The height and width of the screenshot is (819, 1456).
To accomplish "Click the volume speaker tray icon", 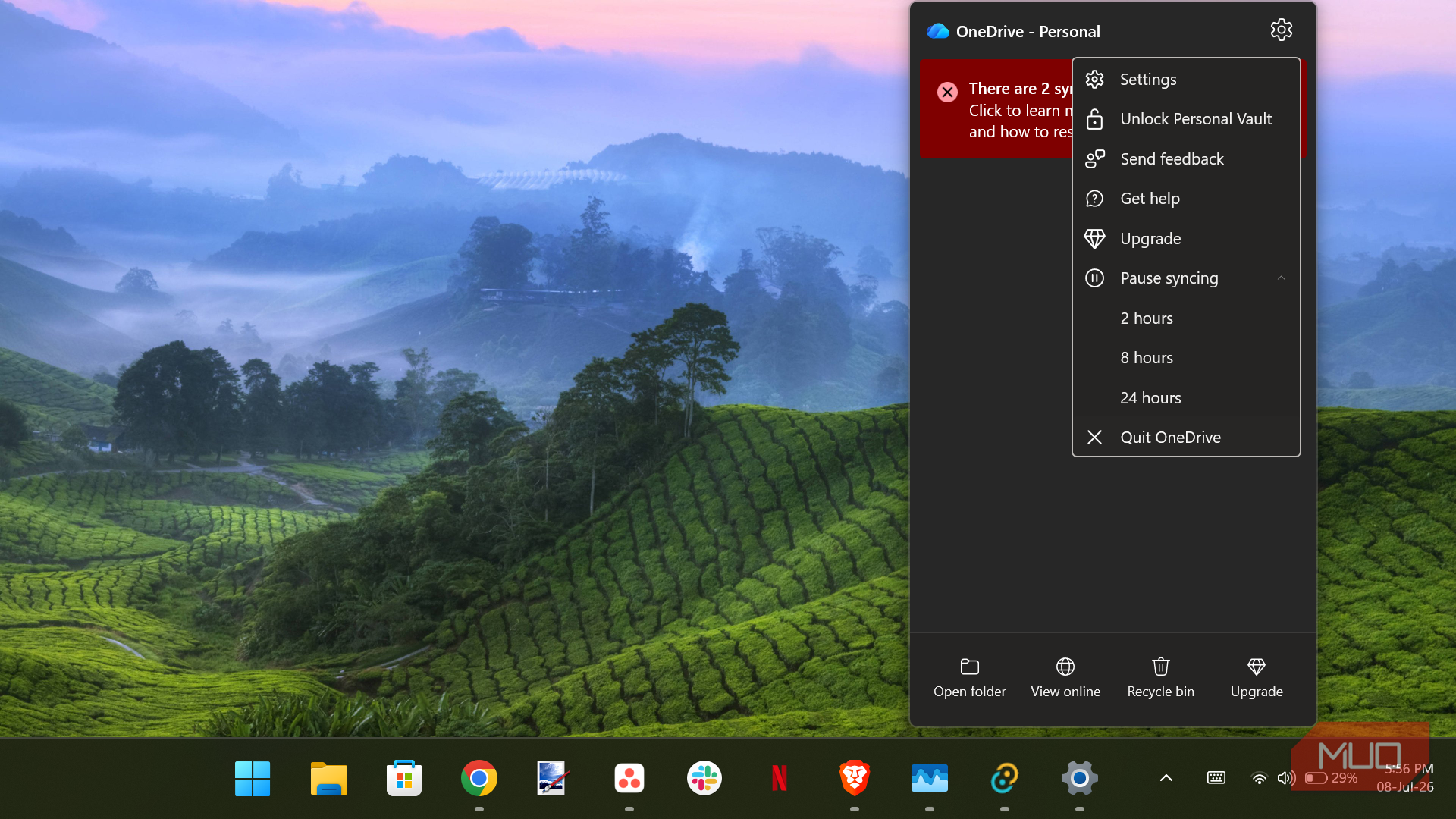I will pyautogui.click(x=1286, y=778).
